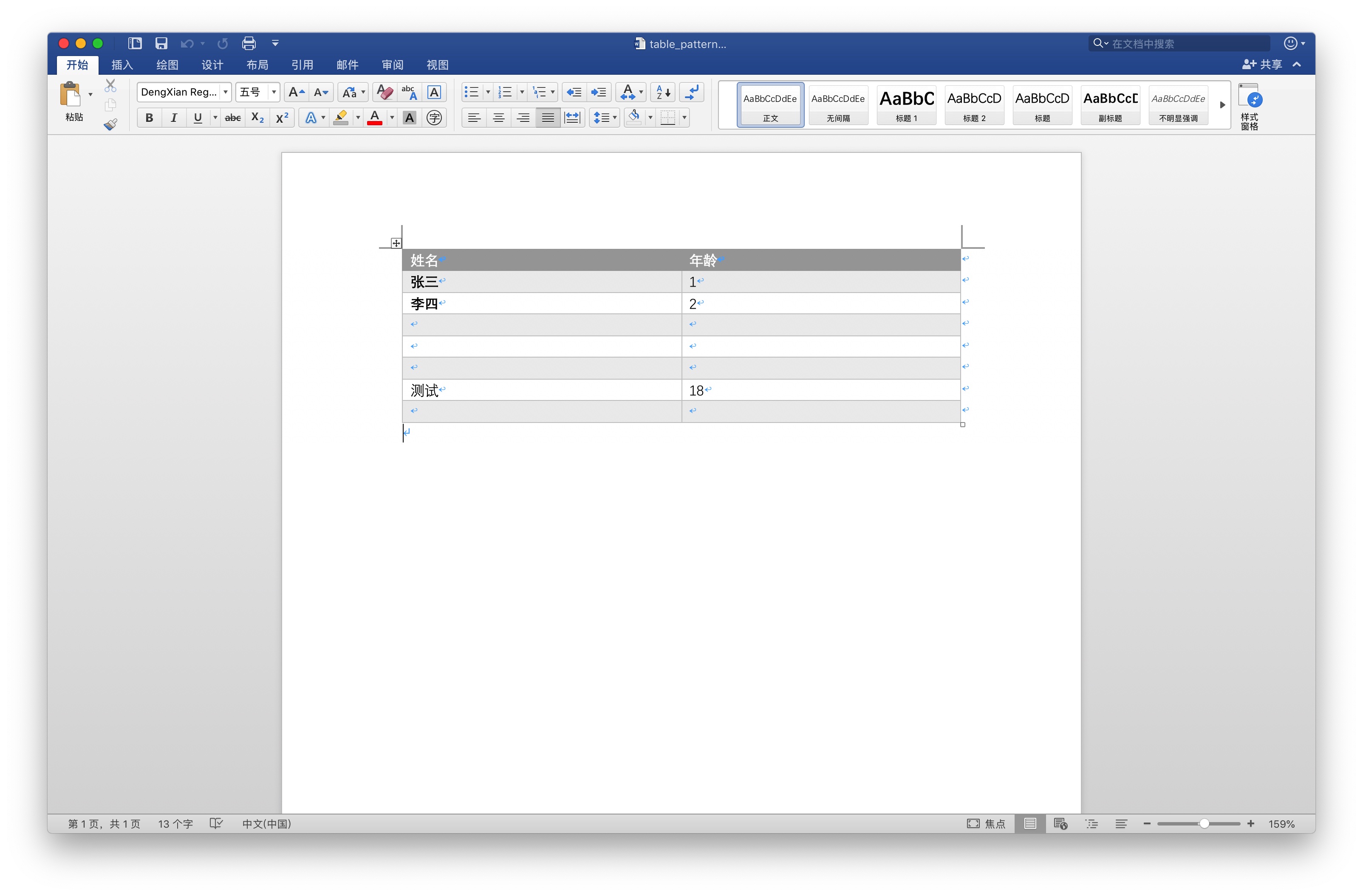Toggle Italic formatting

[x=173, y=118]
